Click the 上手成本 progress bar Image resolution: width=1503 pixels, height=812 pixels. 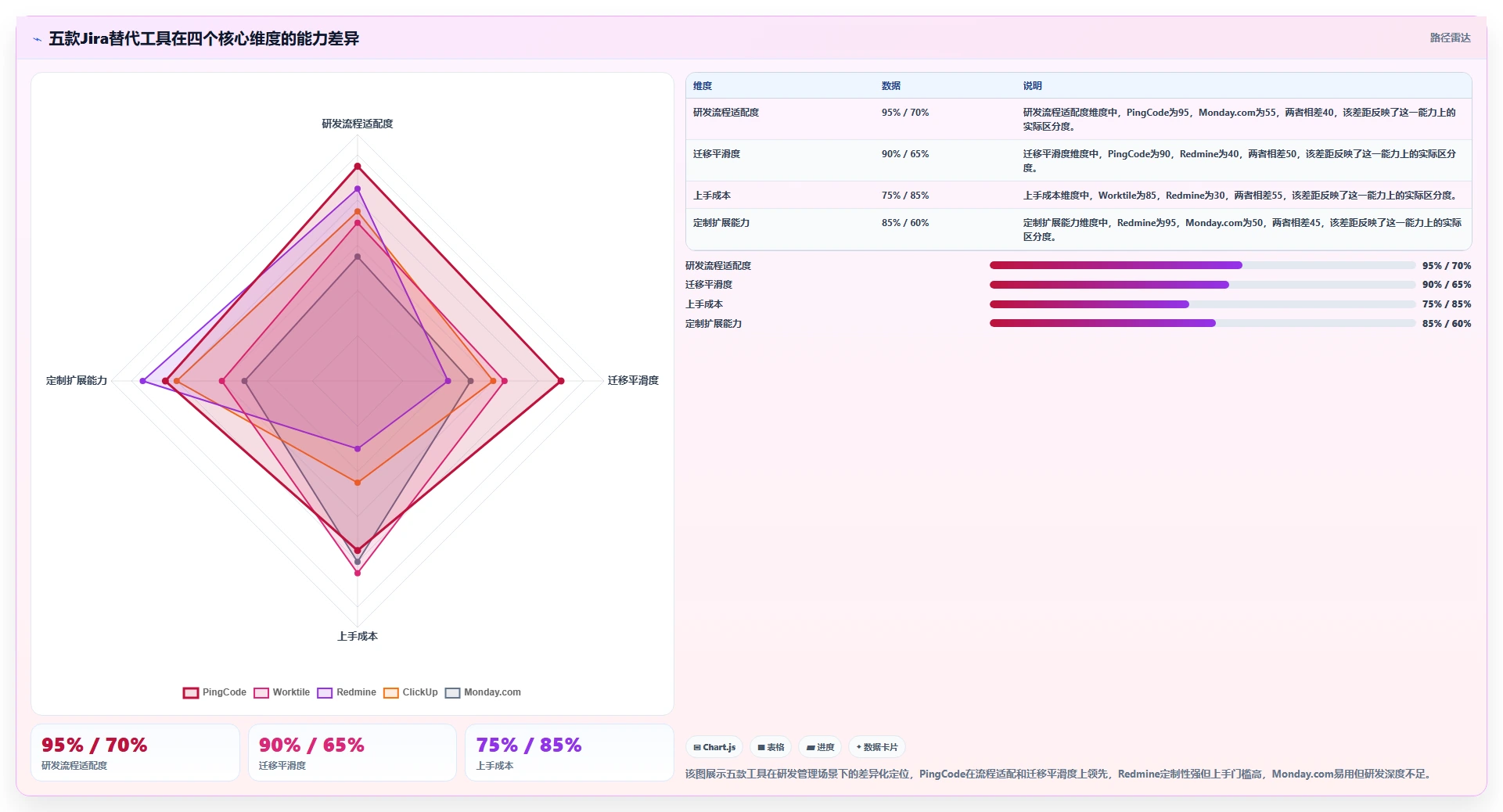(x=1203, y=304)
